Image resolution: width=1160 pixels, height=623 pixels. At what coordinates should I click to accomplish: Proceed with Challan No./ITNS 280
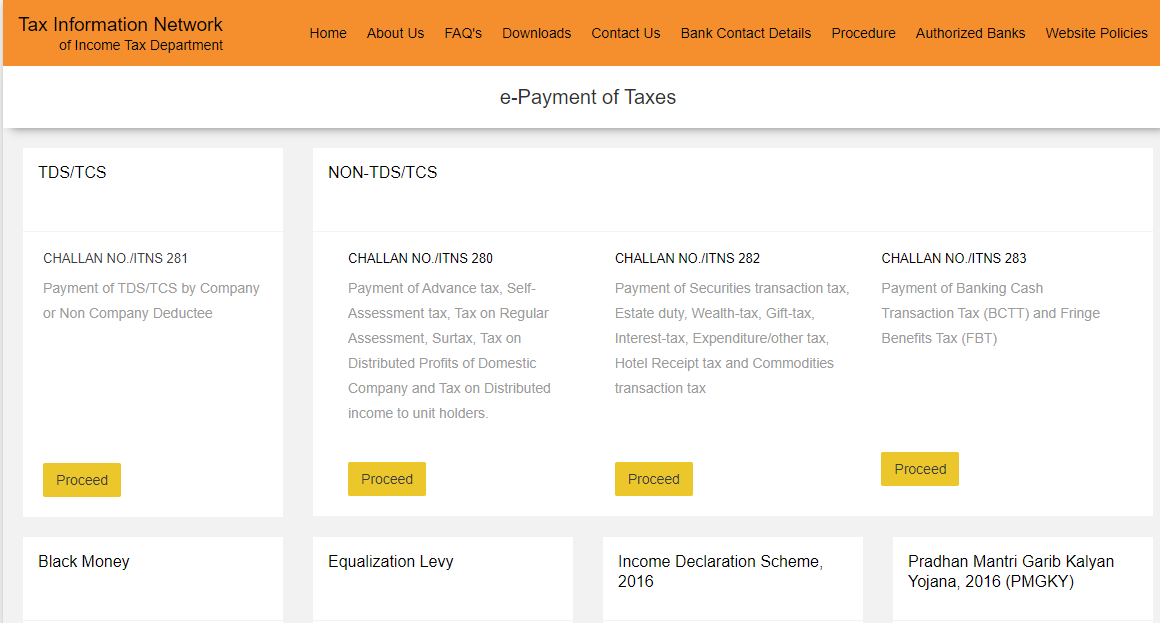(387, 479)
